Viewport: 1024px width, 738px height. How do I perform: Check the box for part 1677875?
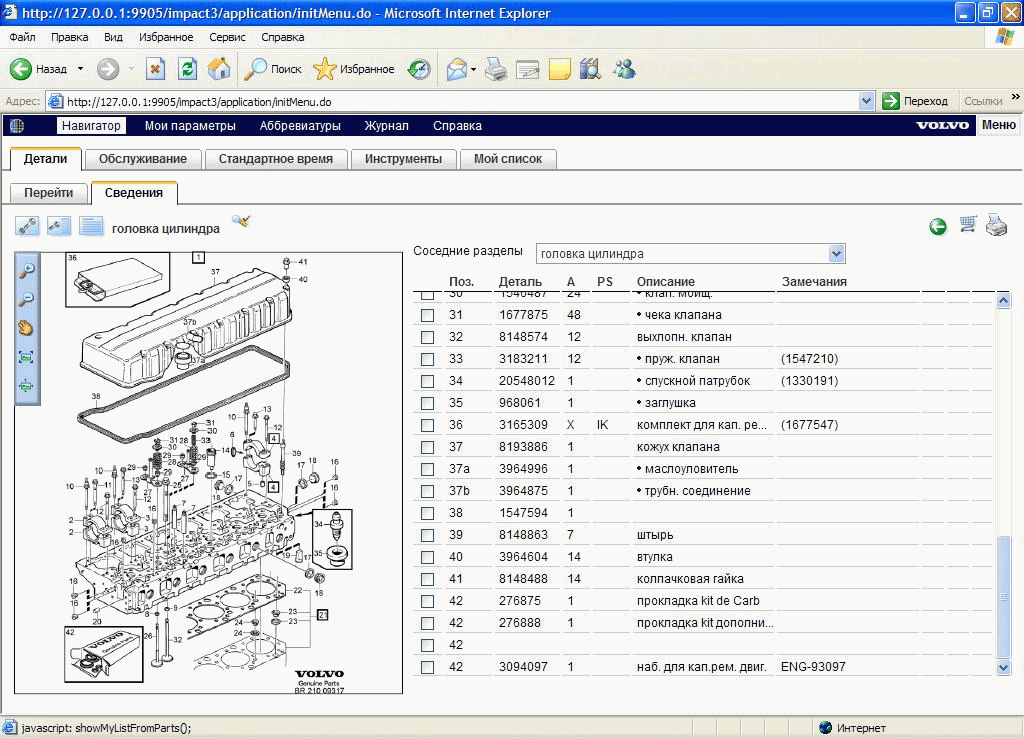427,315
